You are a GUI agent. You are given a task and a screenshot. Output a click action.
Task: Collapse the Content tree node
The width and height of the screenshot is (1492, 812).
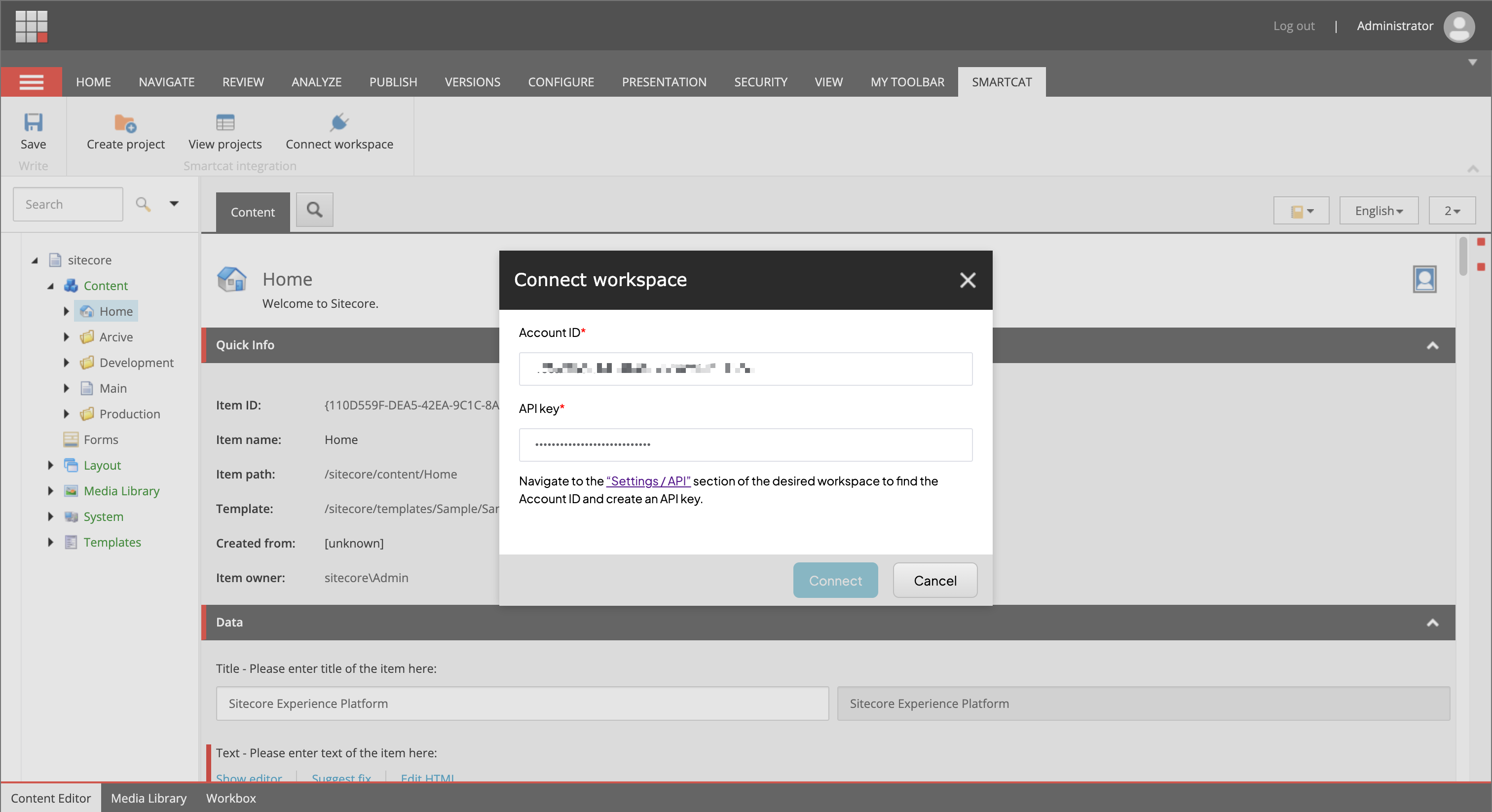[x=51, y=286]
